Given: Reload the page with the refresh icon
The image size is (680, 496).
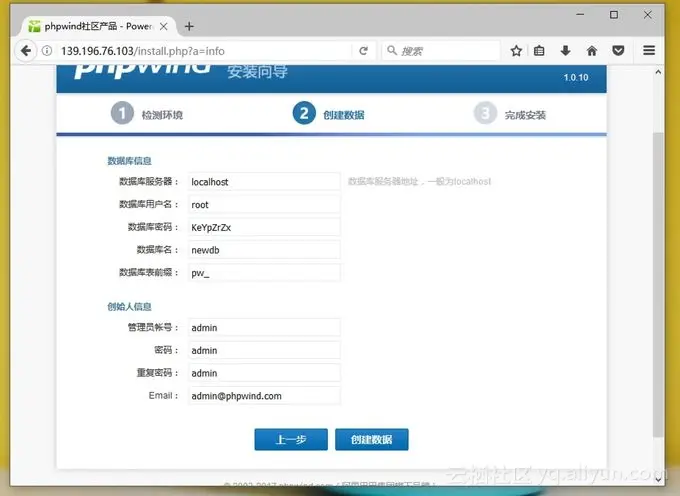Looking at the screenshot, I should 363,51.
